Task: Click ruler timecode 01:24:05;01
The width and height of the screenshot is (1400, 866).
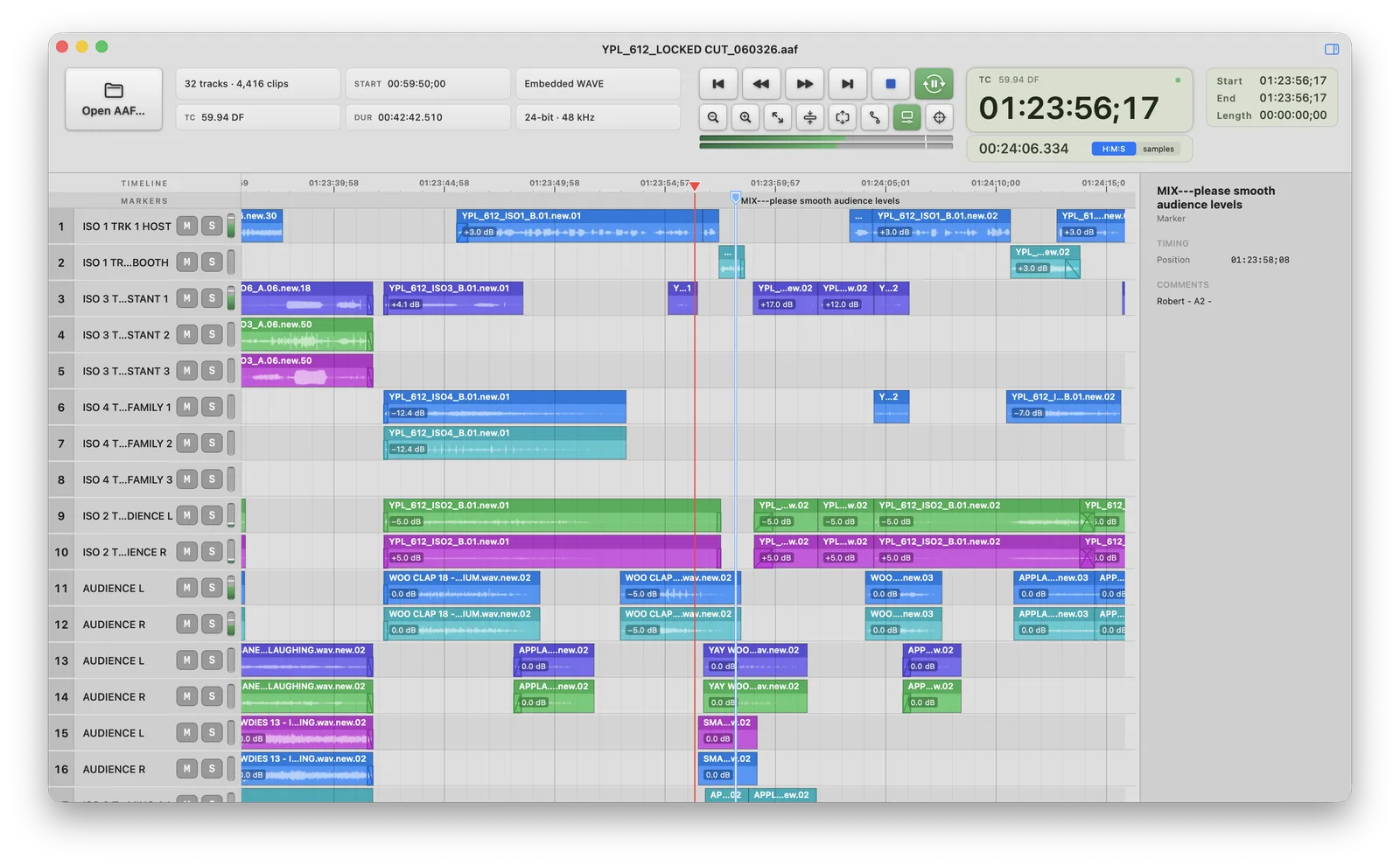Action: point(885,183)
